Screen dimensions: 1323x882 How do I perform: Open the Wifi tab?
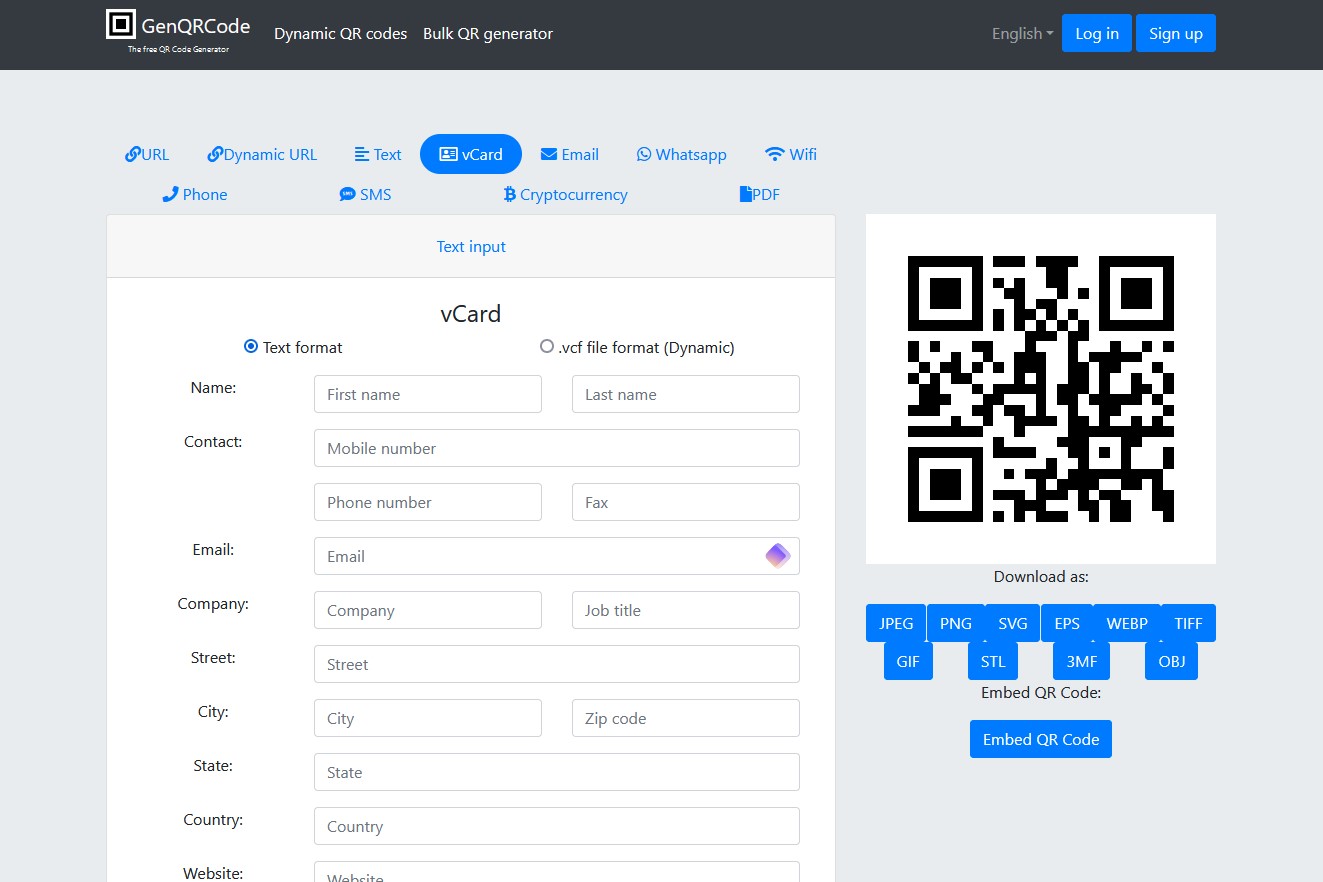pyautogui.click(x=791, y=154)
